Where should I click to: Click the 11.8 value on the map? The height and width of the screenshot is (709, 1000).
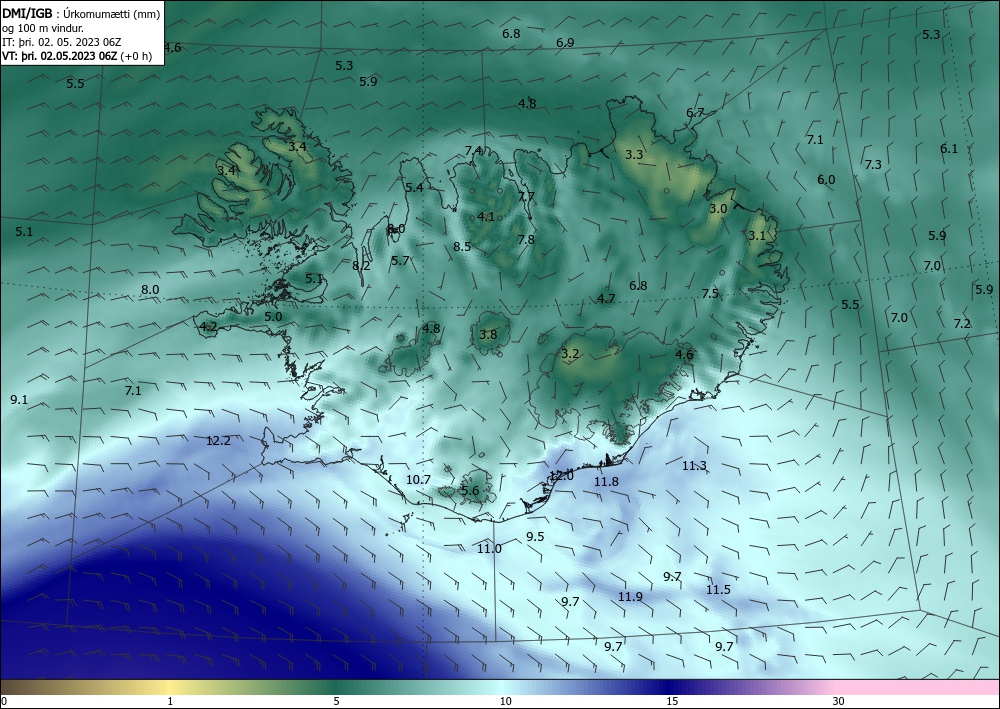(x=606, y=482)
